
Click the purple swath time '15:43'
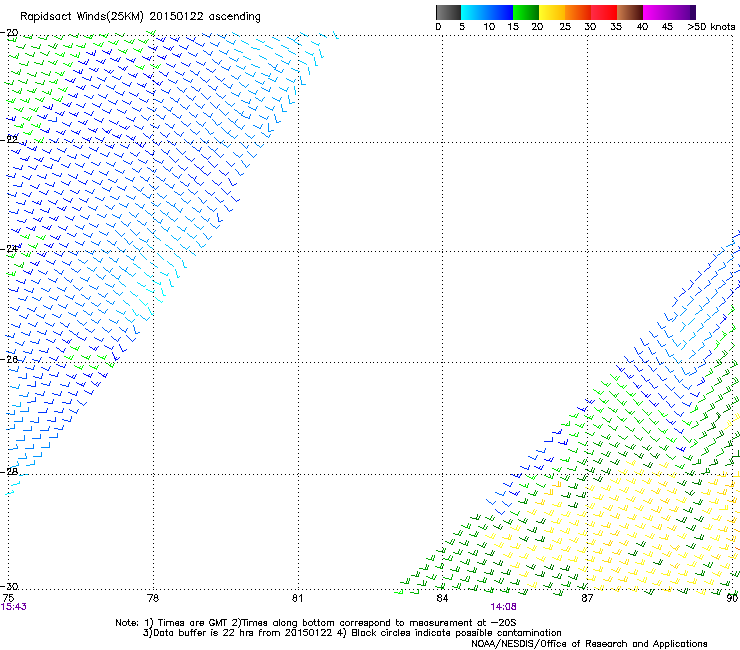(x=14, y=607)
